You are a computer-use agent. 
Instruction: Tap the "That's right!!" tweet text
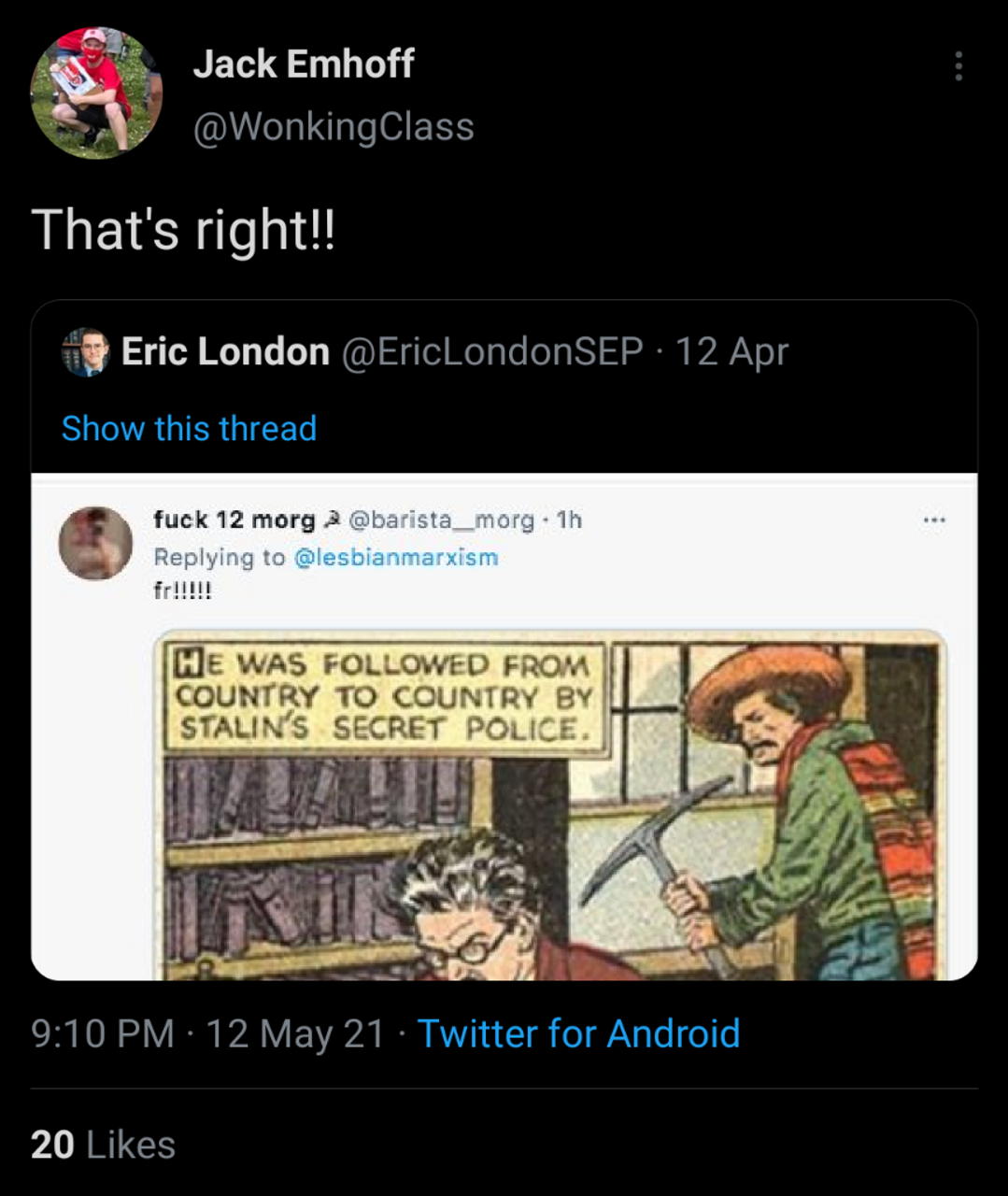coord(183,230)
